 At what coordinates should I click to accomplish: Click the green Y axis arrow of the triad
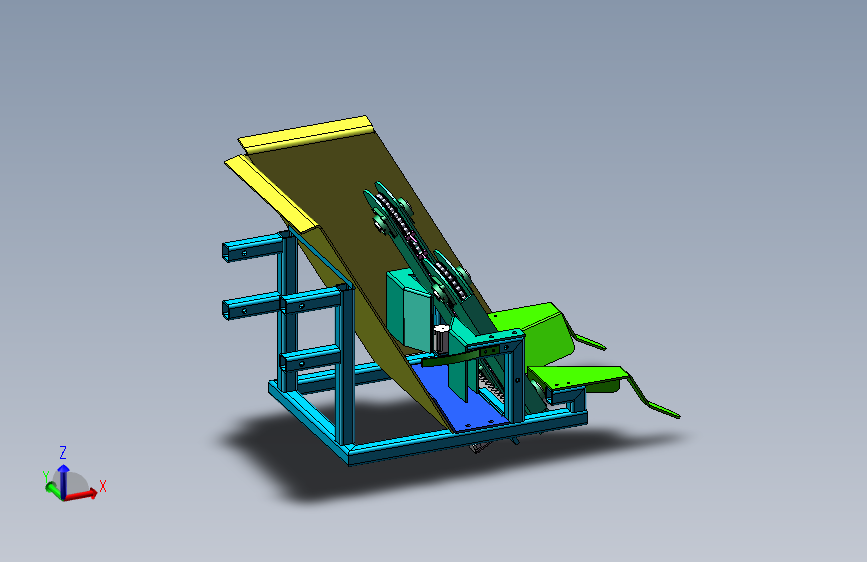click(x=53, y=488)
